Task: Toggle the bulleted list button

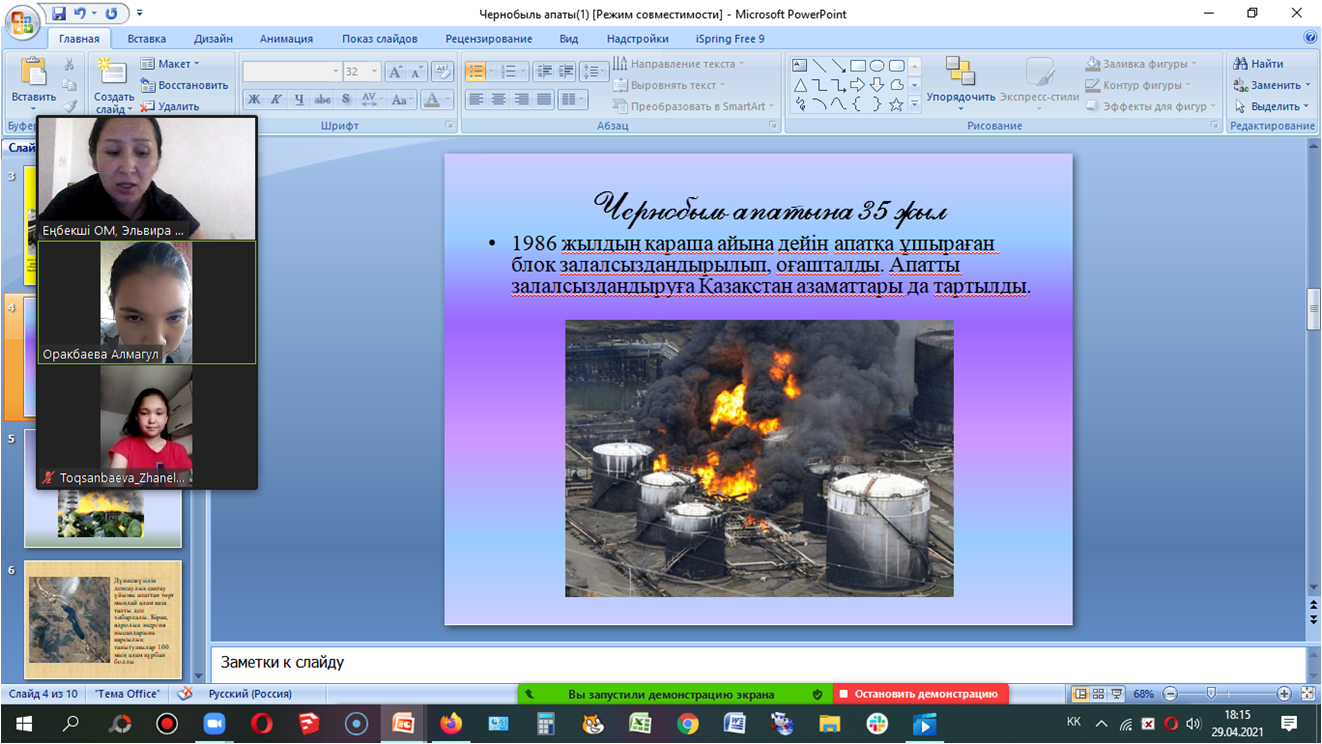Action: (x=476, y=72)
